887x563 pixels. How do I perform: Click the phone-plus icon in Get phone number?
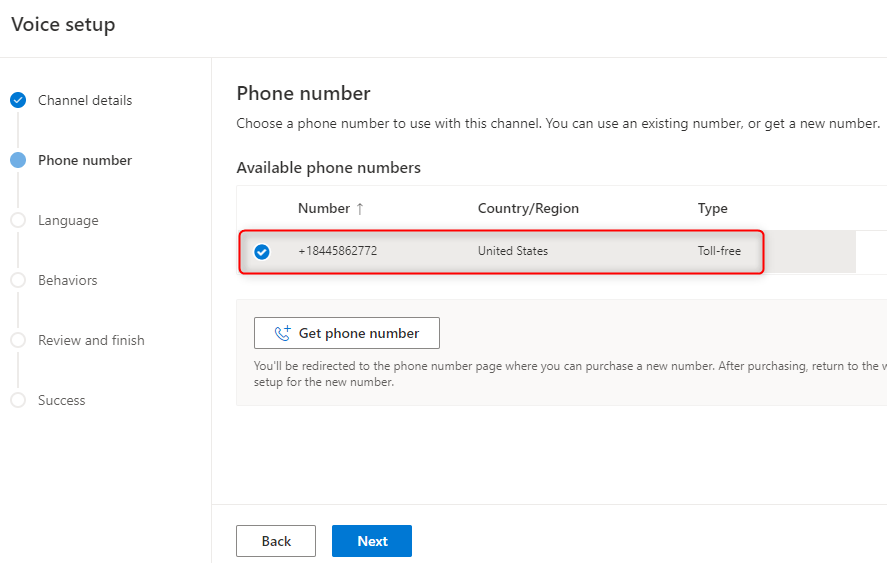point(282,333)
